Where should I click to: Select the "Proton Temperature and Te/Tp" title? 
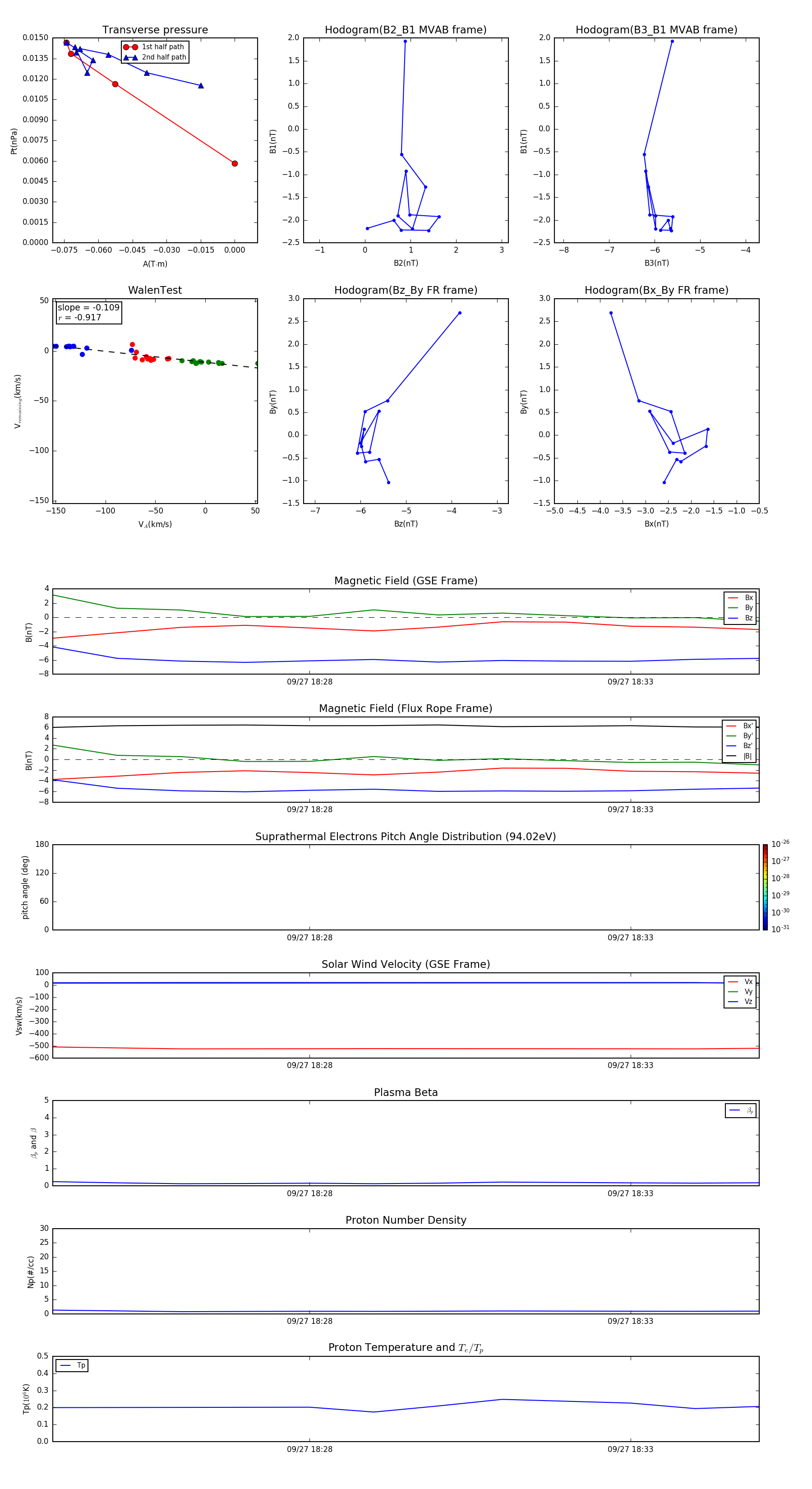click(406, 1348)
